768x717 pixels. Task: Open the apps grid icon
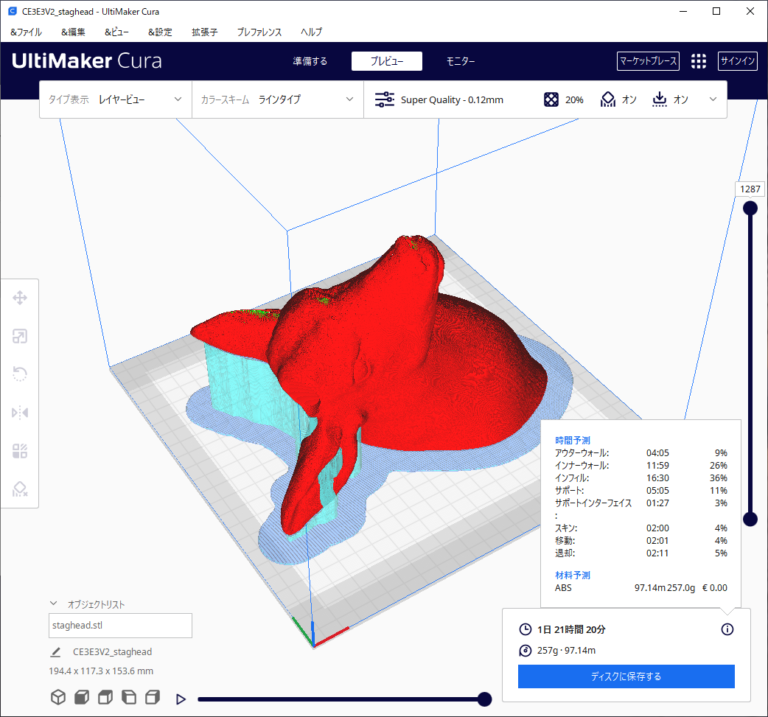[698, 61]
